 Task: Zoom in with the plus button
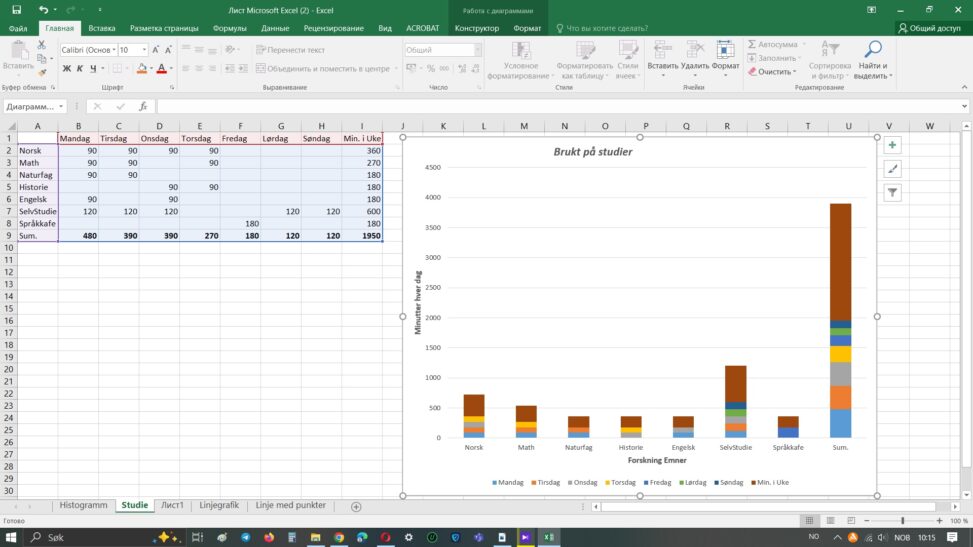point(939,521)
